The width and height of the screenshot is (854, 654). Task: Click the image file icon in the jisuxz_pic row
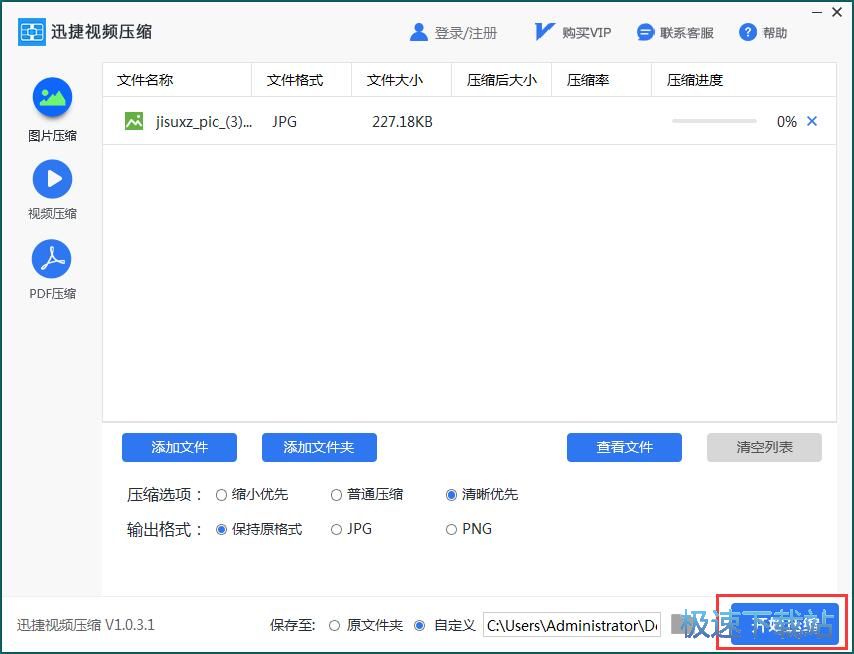pyautogui.click(x=134, y=121)
